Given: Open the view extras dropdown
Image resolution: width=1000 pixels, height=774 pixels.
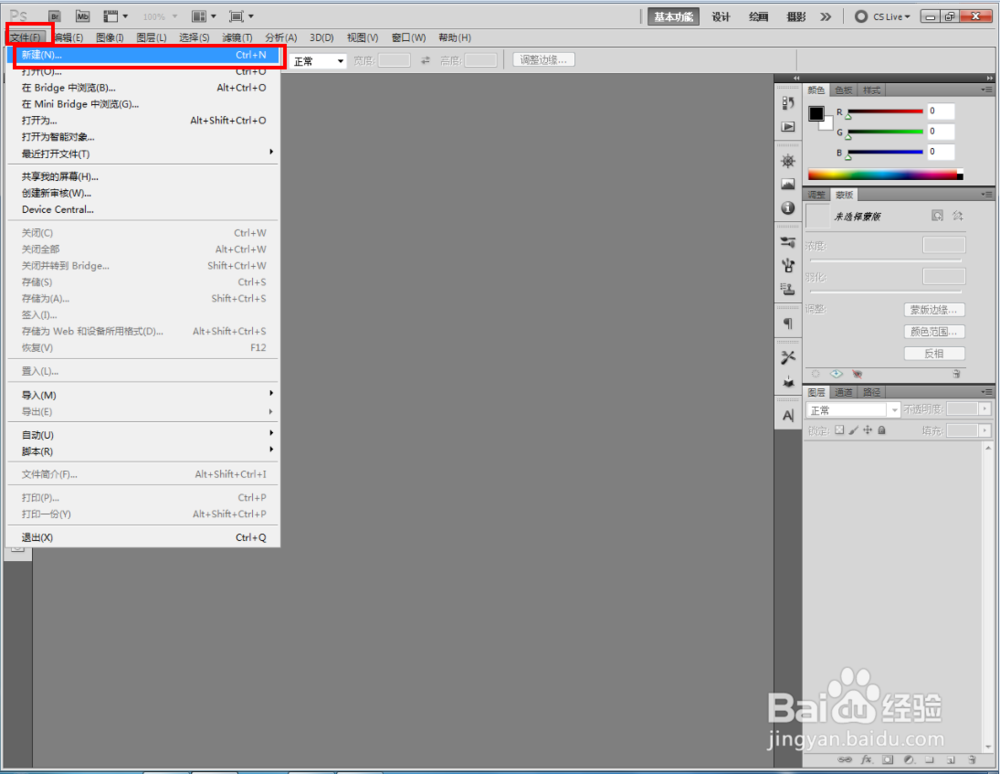Looking at the screenshot, I should tap(115, 16).
